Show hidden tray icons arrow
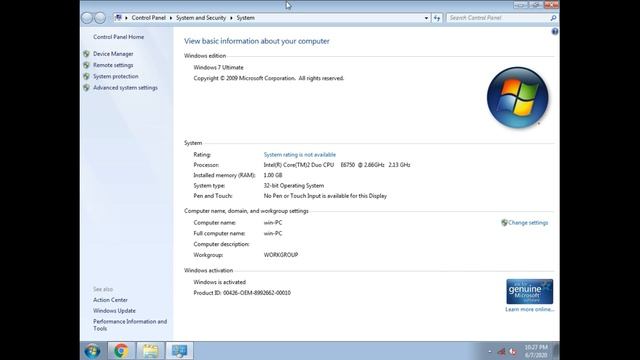This screenshot has height=360, width=640. [490, 351]
